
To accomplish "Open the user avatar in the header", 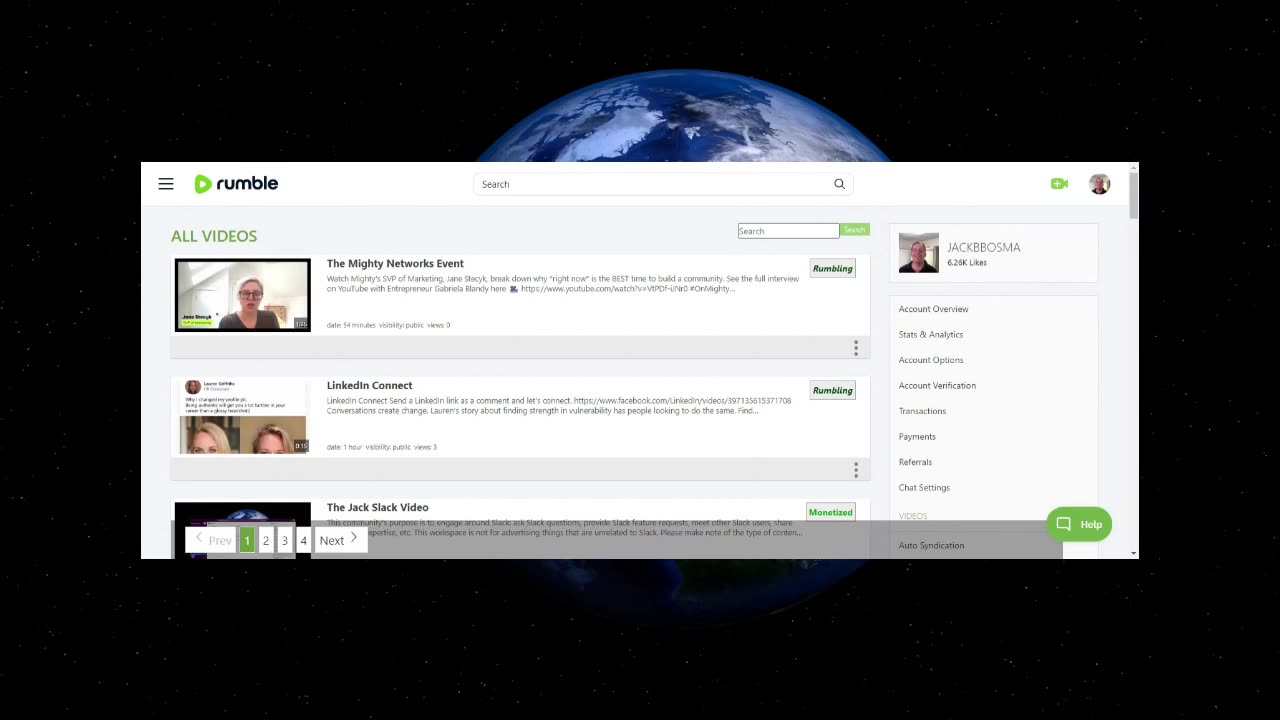I will 1099,184.
